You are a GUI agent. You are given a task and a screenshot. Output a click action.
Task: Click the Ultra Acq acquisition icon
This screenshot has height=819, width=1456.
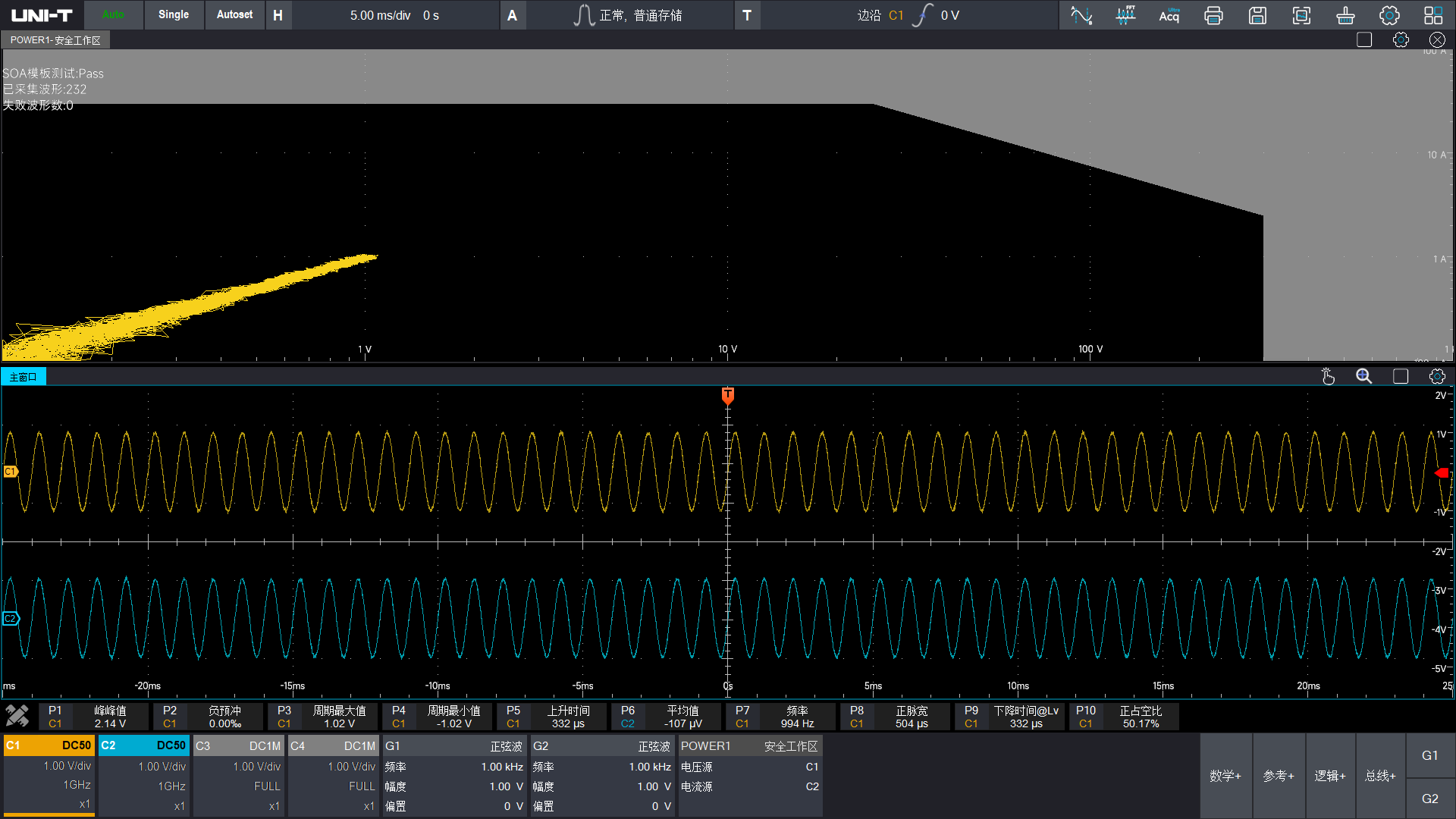[1169, 15]
